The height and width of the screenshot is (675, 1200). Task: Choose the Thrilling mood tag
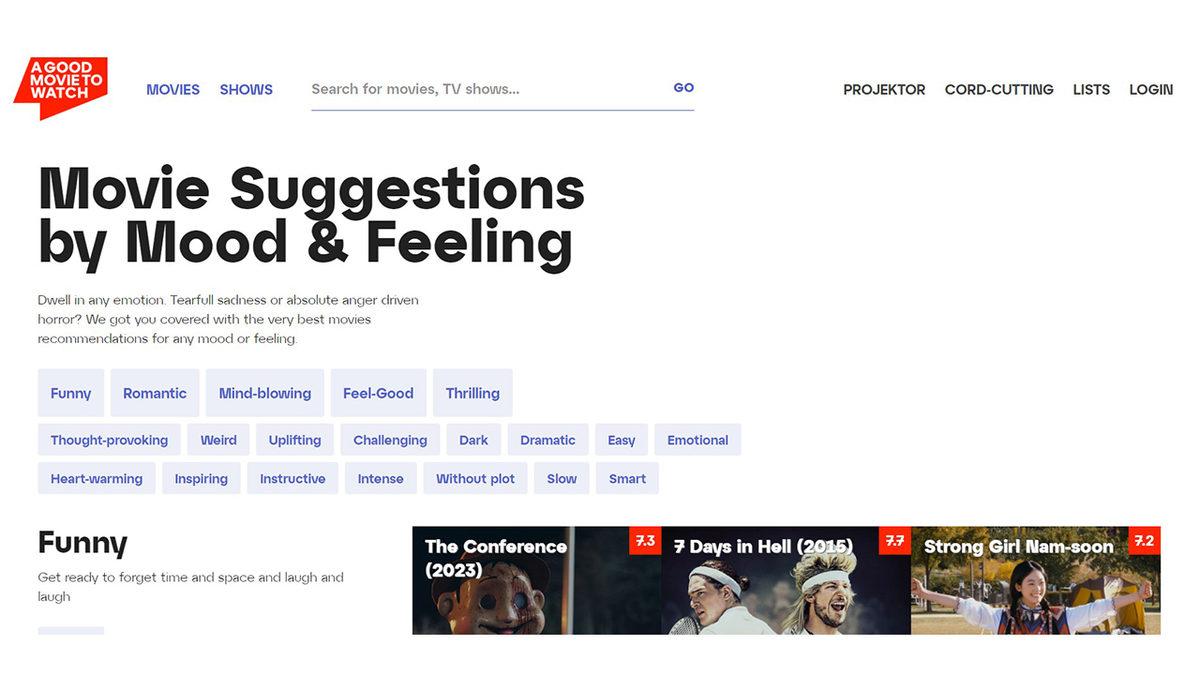(x=473, y=393)
